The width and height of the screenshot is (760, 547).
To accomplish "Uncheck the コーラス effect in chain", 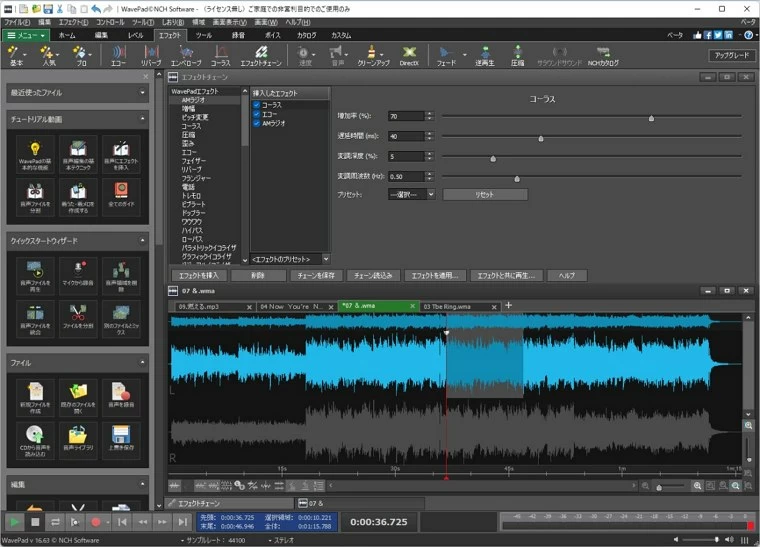I will pos(256,105).
